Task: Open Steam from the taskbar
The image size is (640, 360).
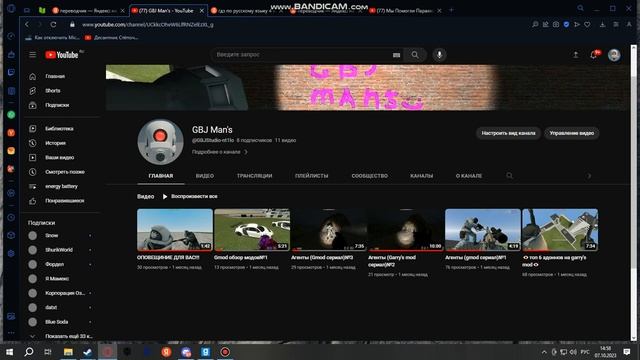Action: click(87, 351)
